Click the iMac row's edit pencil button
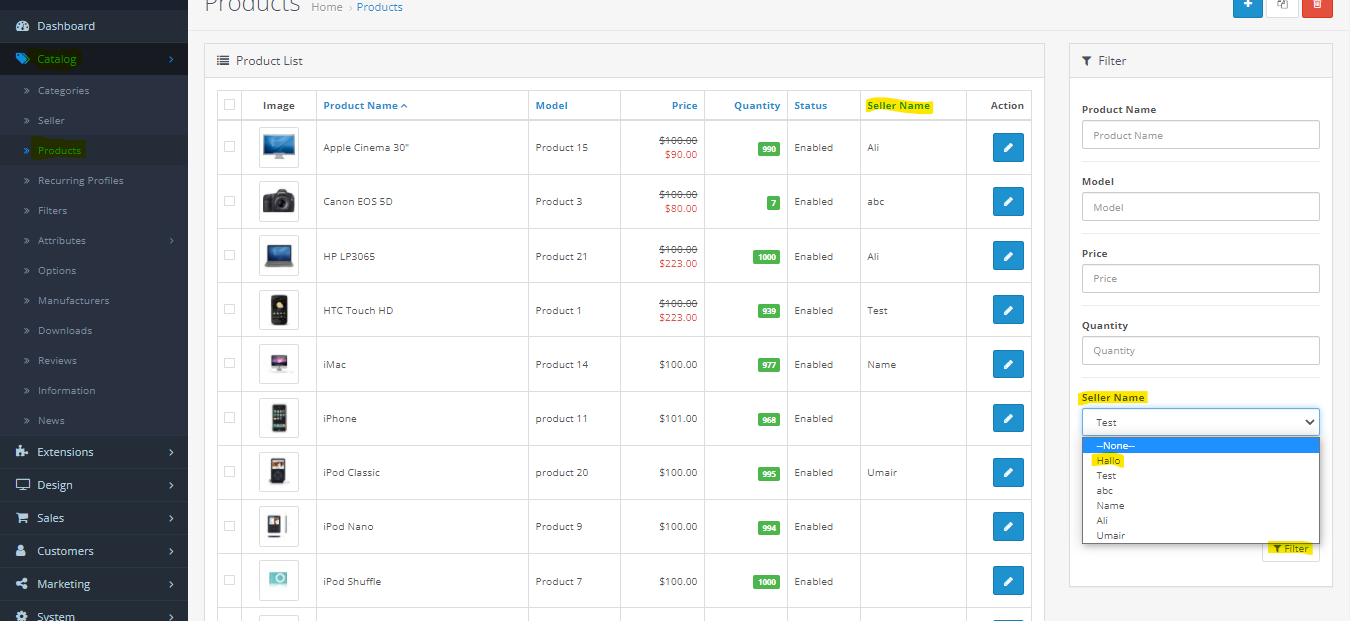Viewport: 1350px width, 621px height. pyautogui.click(x=1008, y=364)
